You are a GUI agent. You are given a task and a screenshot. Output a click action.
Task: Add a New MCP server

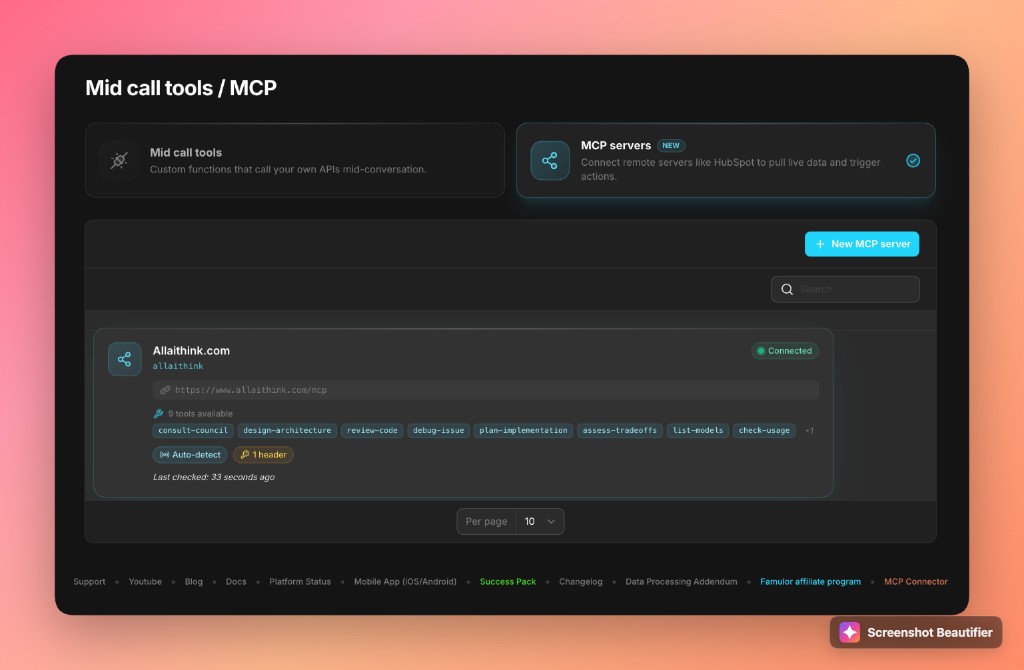coord(861,244)
